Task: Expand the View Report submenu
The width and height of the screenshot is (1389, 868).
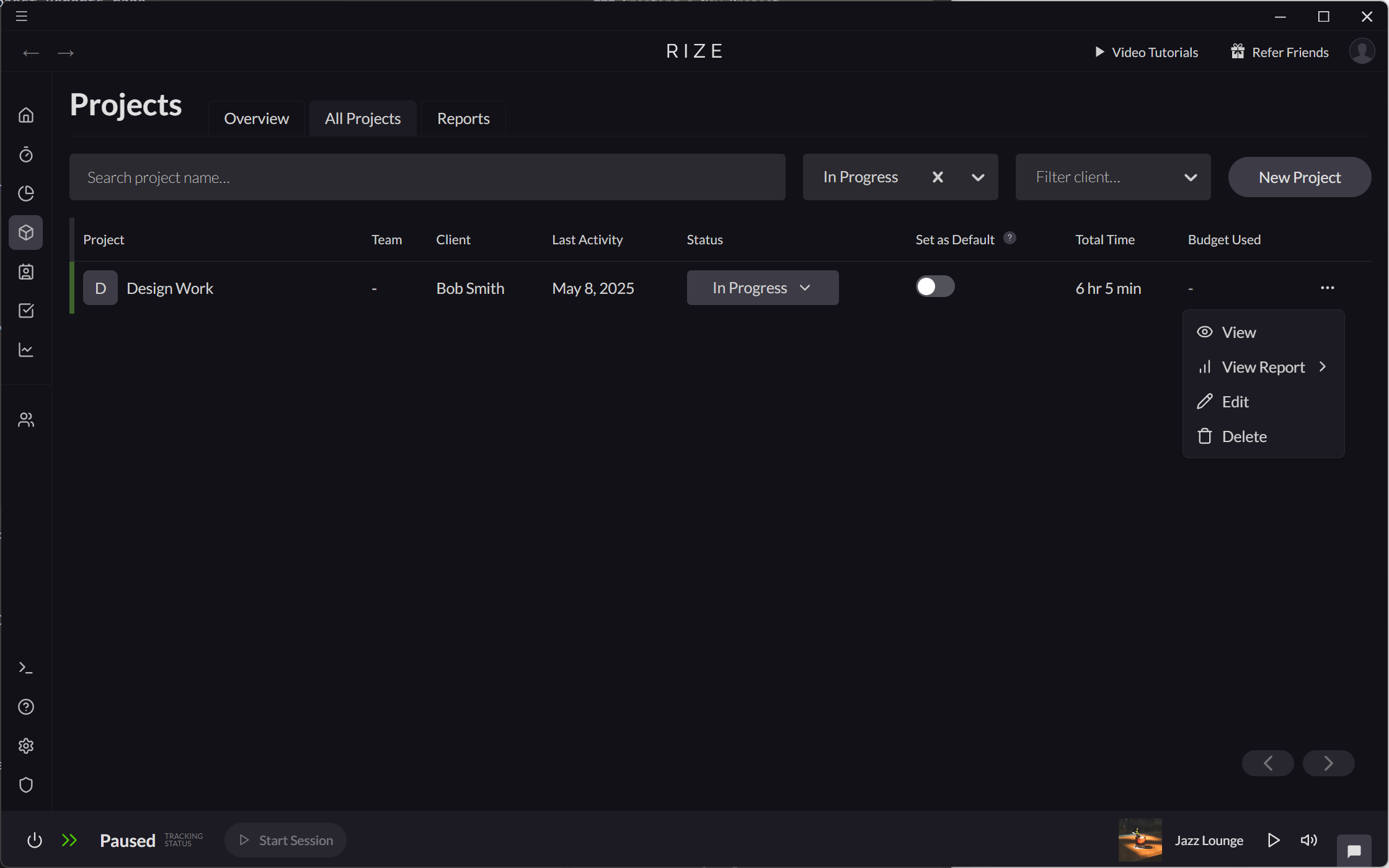Action: (x=1263, y=366)
